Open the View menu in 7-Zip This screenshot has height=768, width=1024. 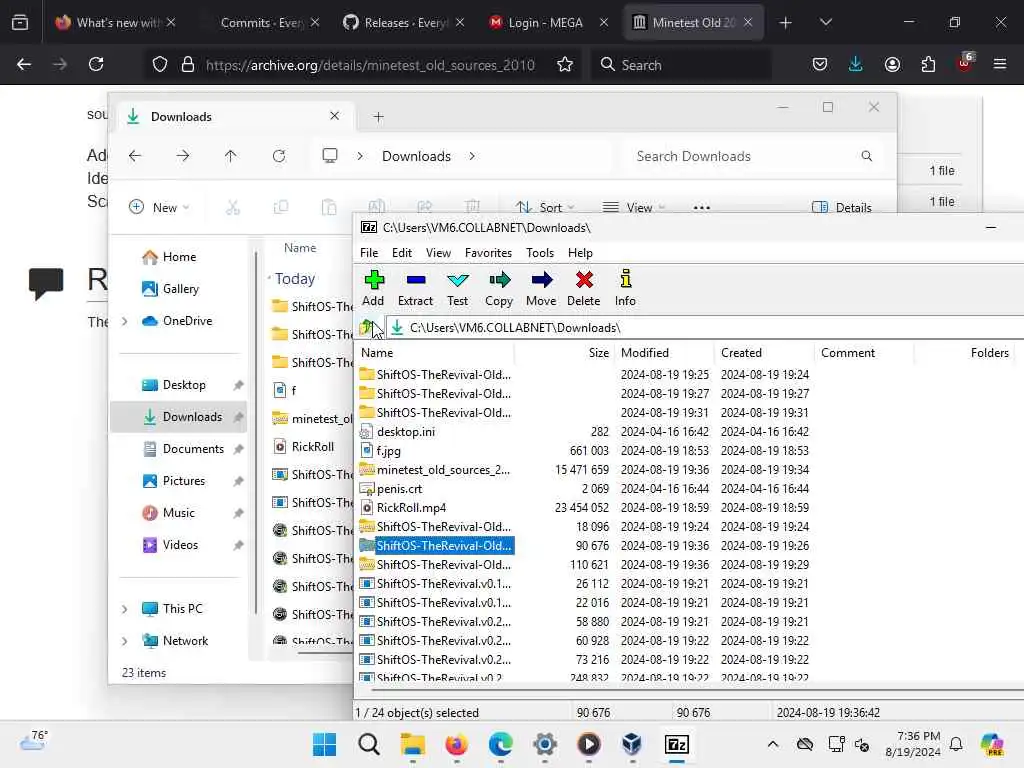[x=438, y=253]
